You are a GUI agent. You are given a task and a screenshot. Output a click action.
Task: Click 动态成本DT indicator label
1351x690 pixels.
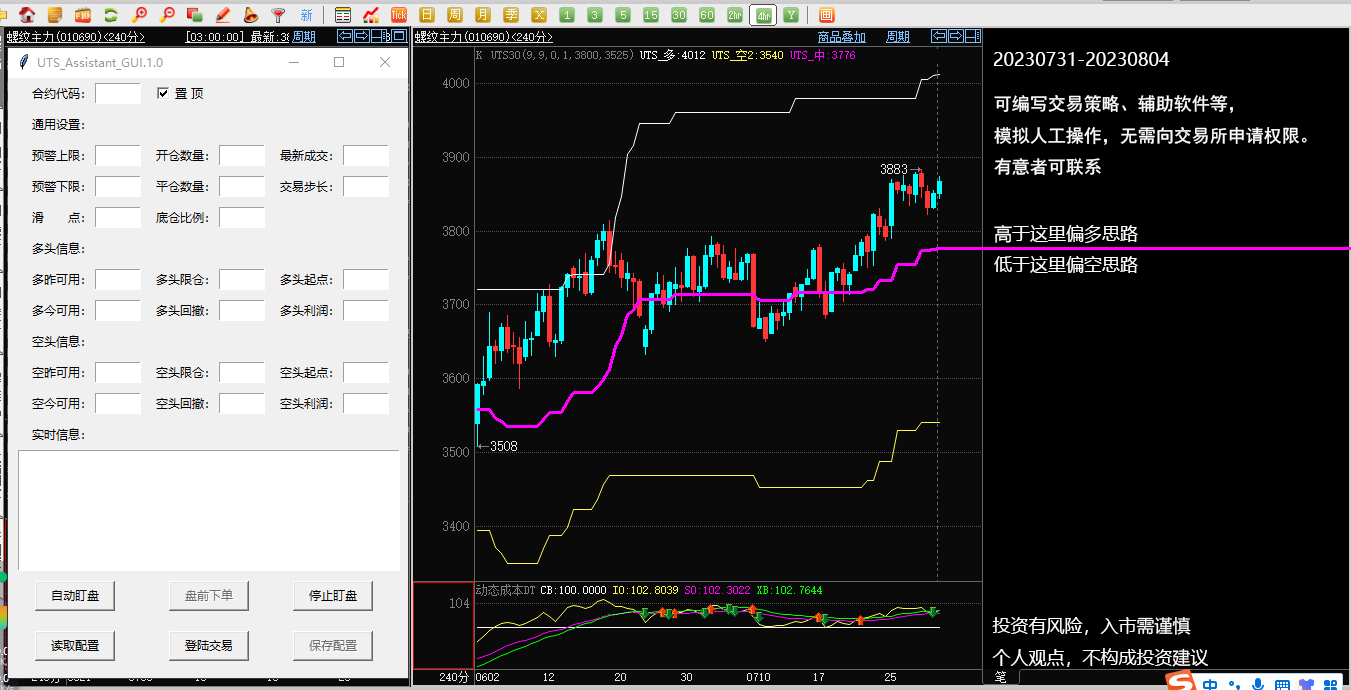tap(505, 590)
